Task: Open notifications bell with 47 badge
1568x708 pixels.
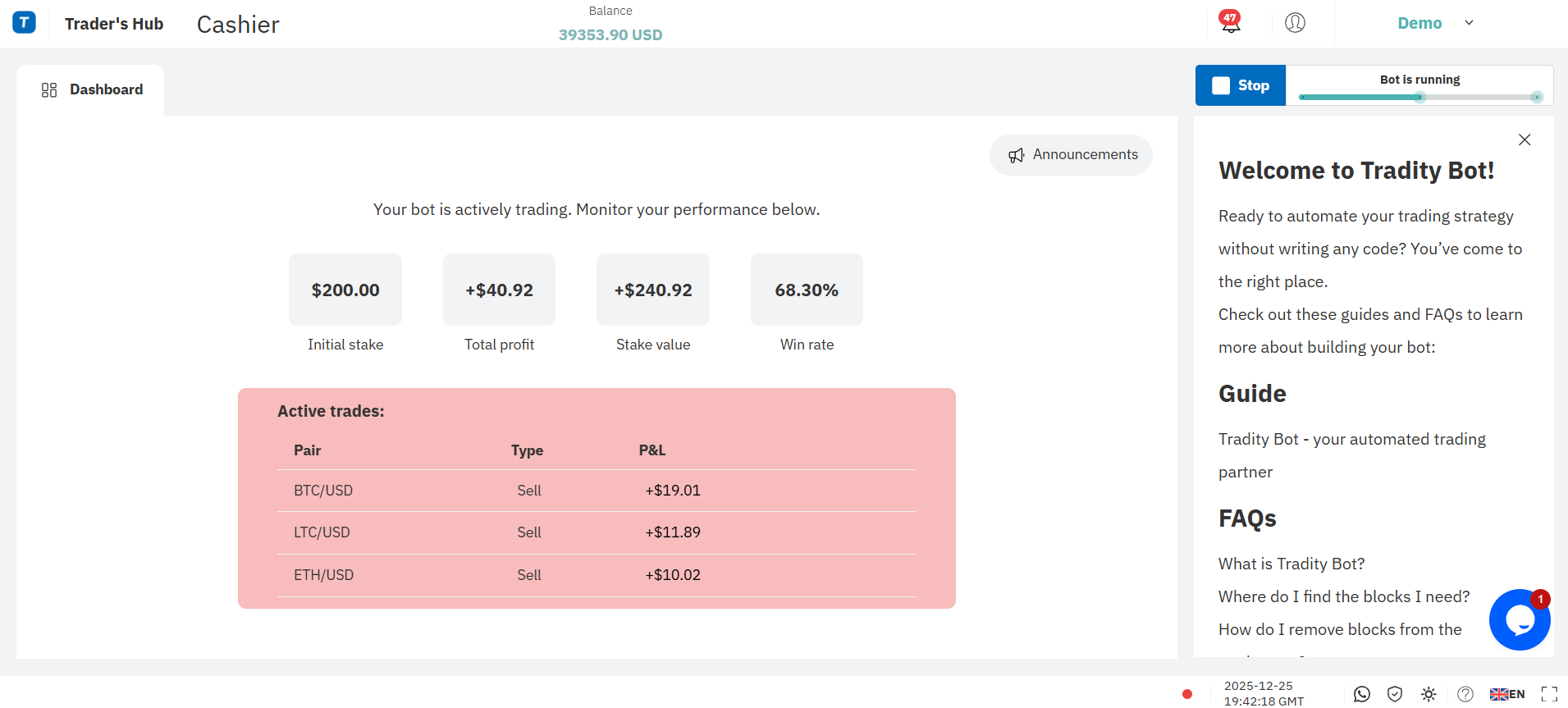Action: 1230,22
